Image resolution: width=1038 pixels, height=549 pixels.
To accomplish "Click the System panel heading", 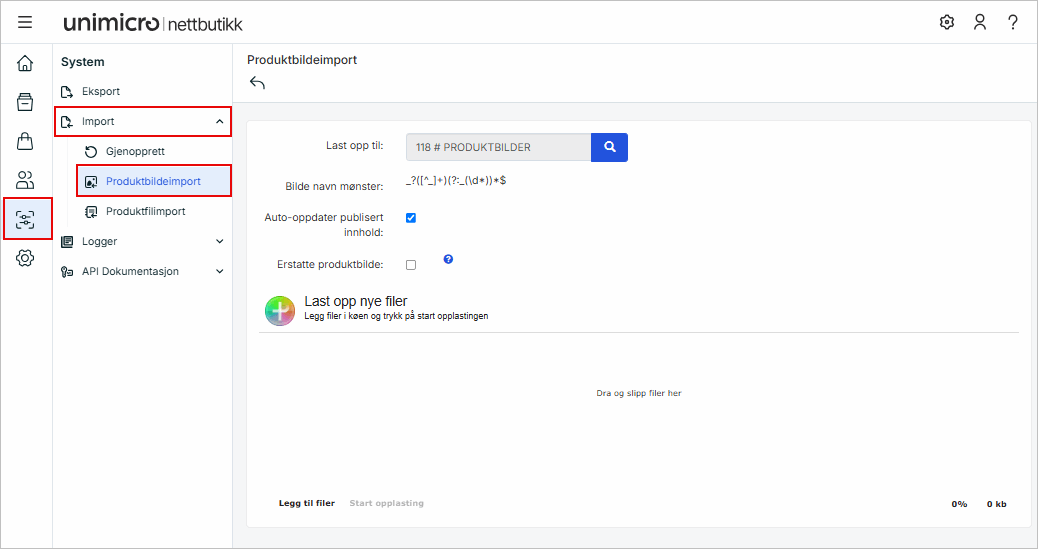I will (83, 62).
